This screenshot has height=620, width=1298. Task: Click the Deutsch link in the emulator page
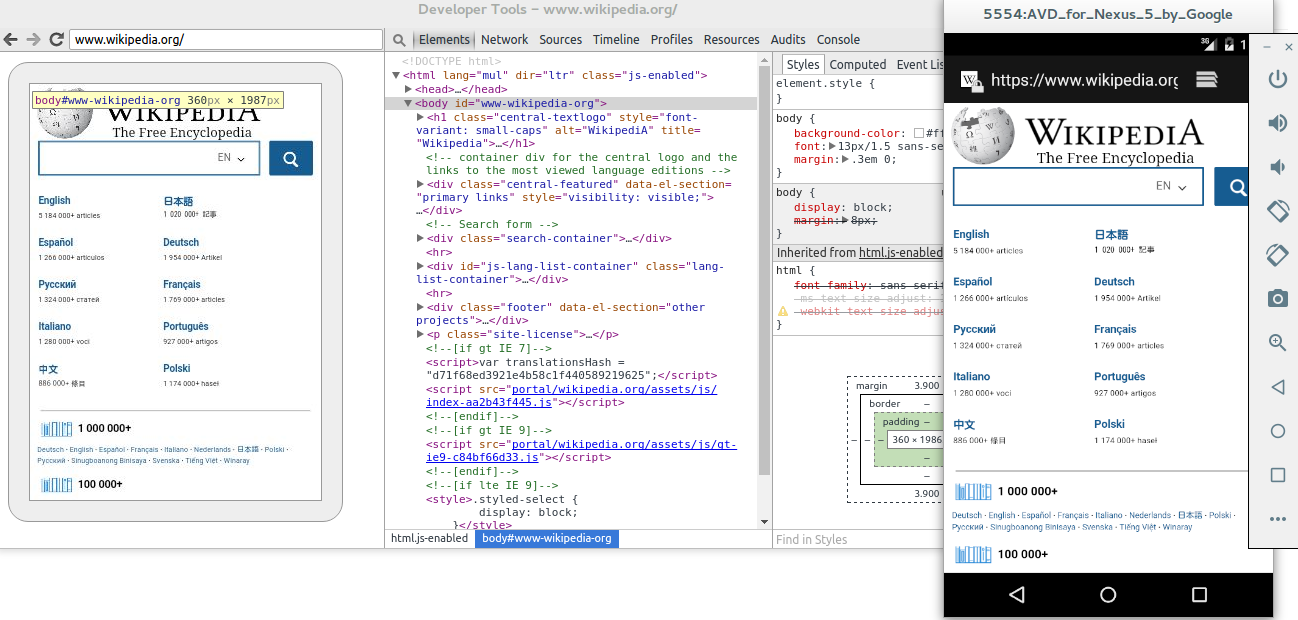click(1114, 282)
